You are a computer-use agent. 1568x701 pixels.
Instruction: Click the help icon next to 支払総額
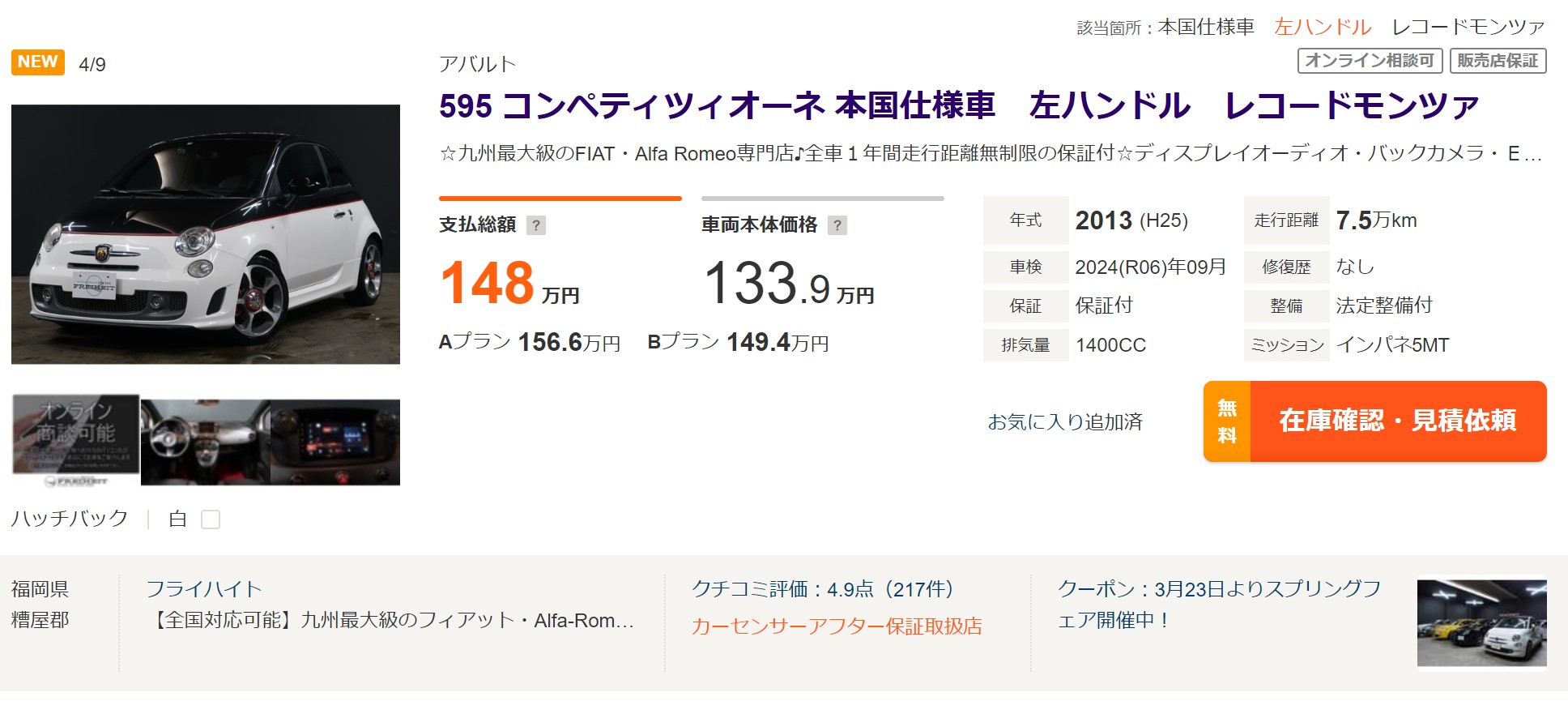coord(536,225)
